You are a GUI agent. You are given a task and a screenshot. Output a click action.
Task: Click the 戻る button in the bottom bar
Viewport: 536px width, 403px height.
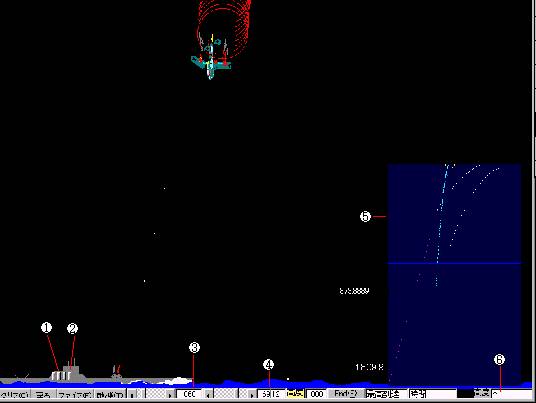pos(43,394)
